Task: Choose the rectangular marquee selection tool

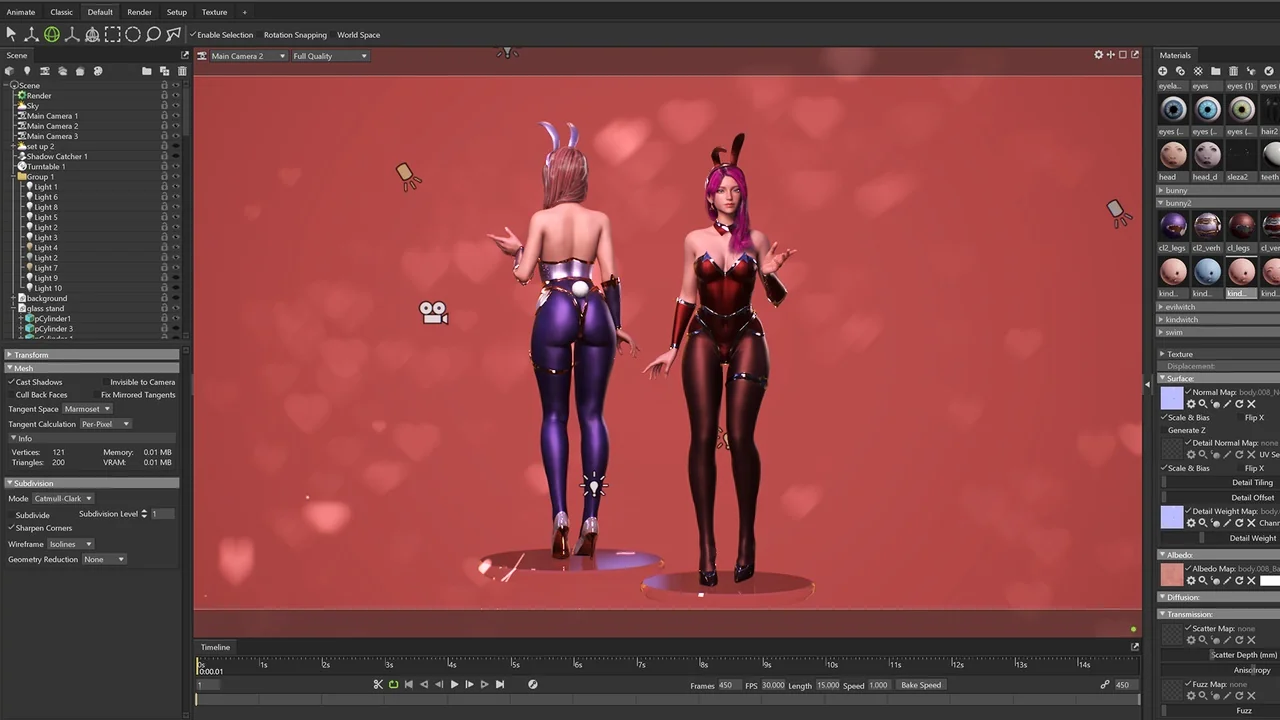Action: 113,34
